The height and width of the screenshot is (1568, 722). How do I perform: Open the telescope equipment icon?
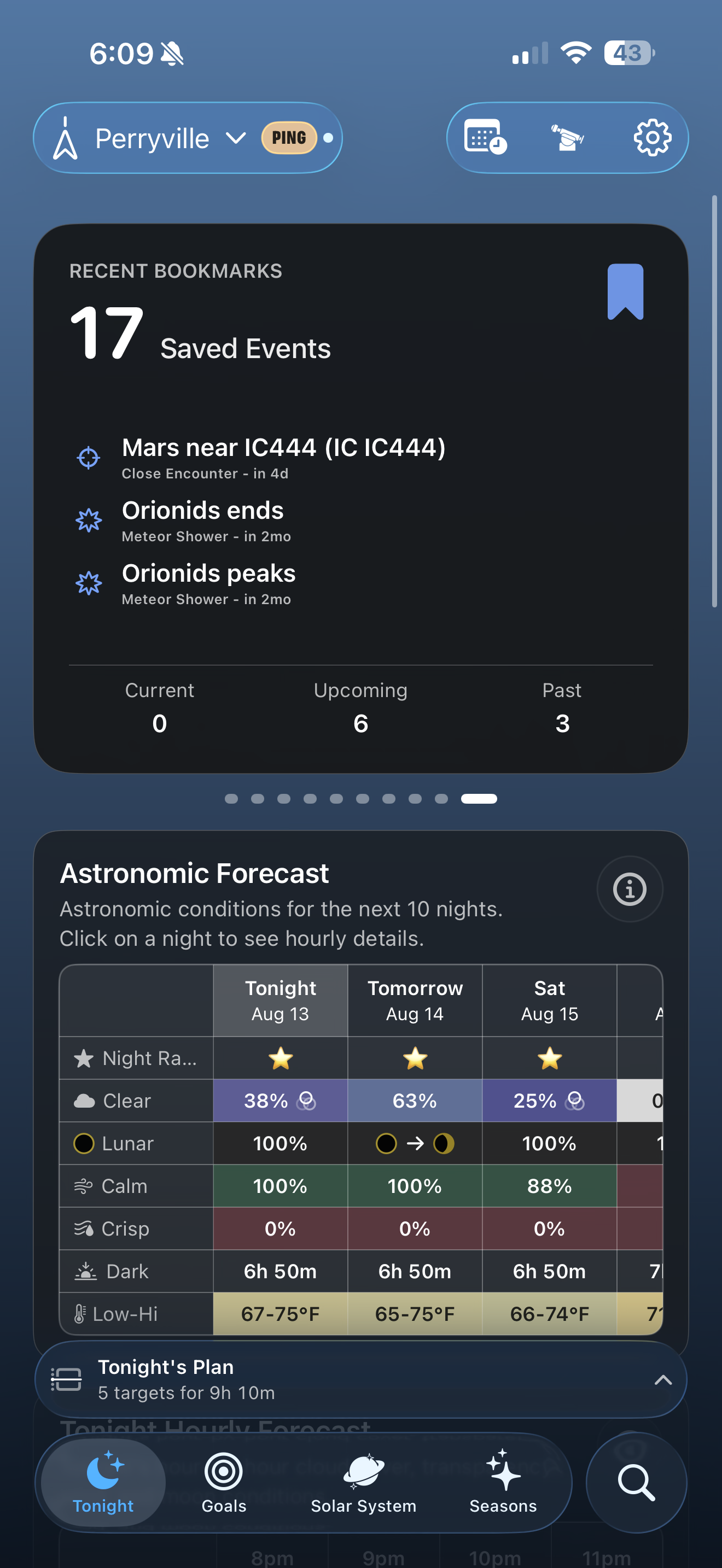coord(567,138)
